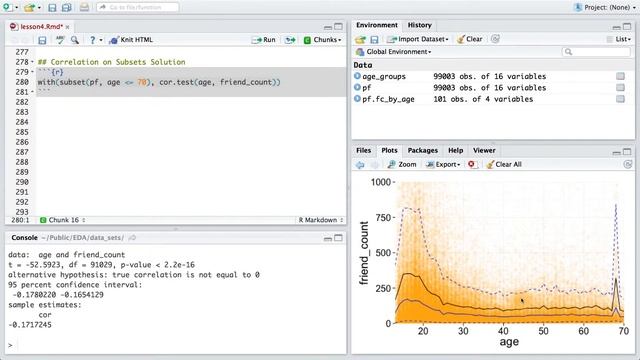Click Clear All plots button
This screenshot has height=360, width=640.
click(504, 164)
